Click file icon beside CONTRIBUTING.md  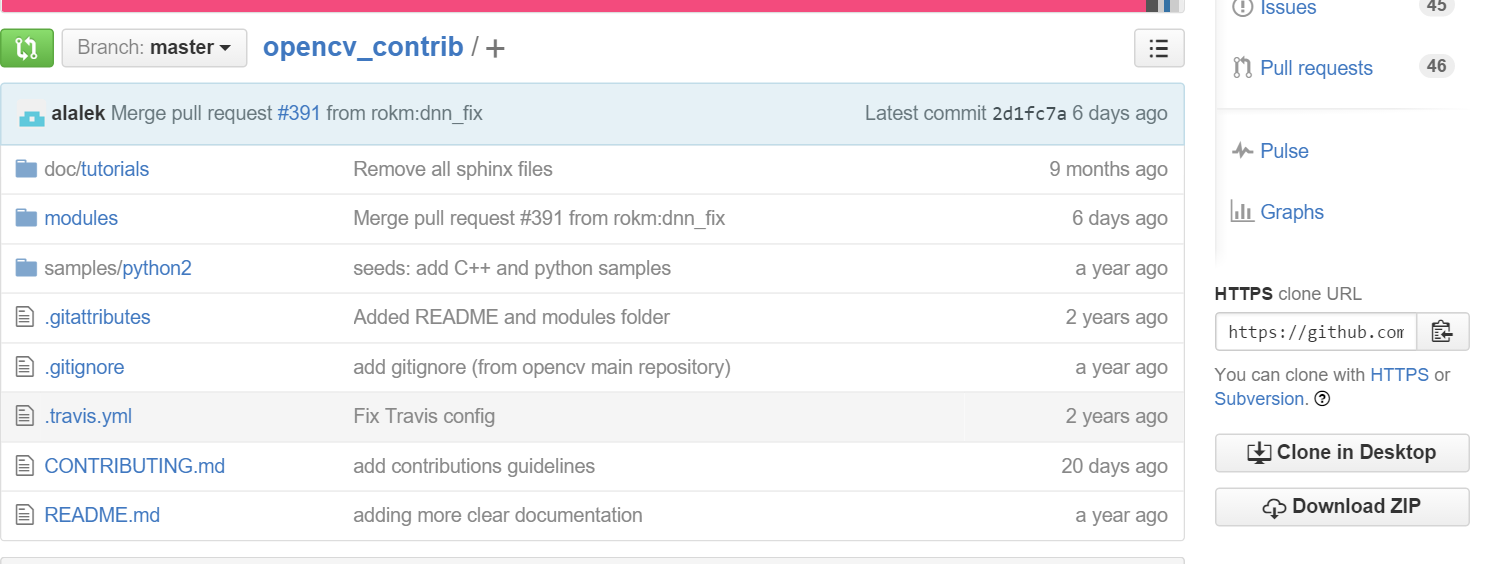pos(26,466)
